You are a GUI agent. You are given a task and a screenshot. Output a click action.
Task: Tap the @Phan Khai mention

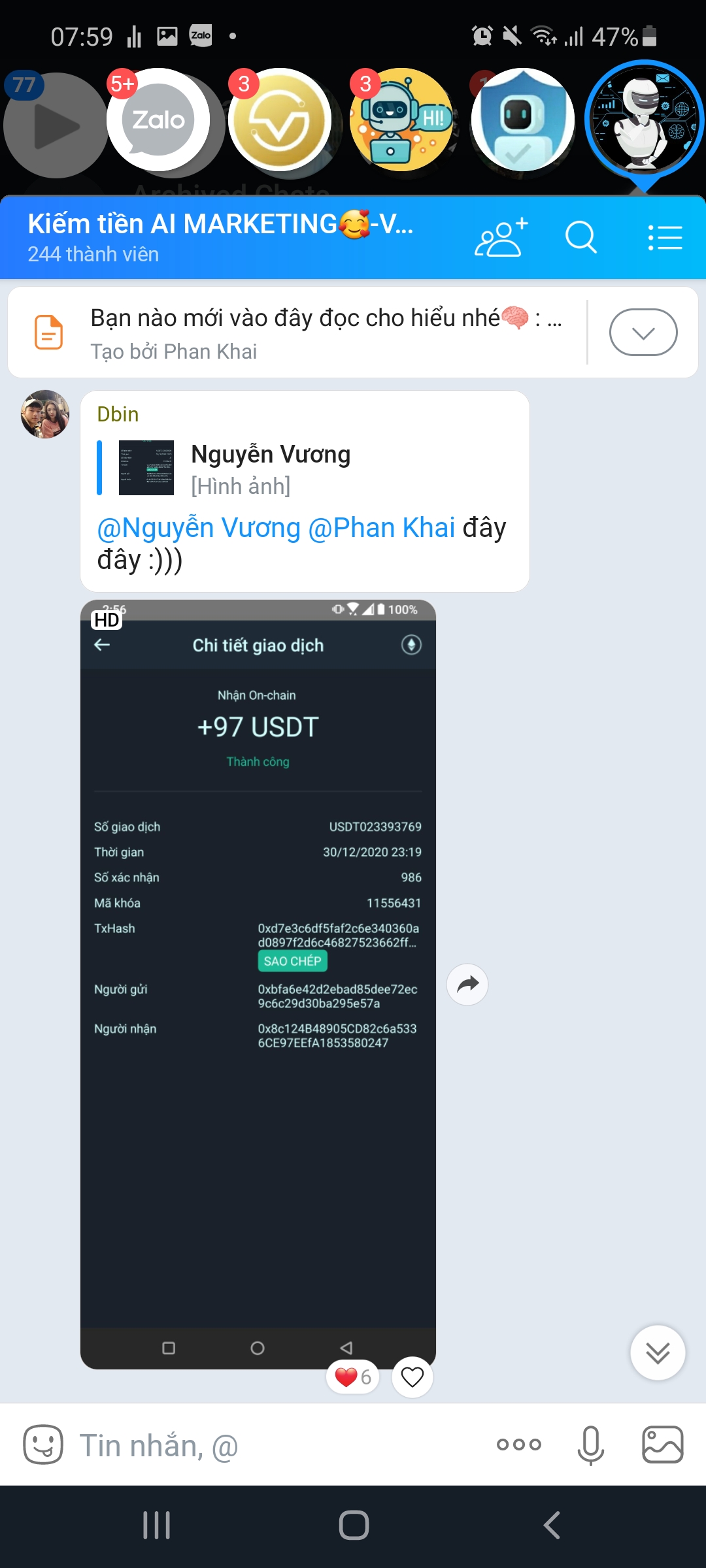click(x=381, y=527)
